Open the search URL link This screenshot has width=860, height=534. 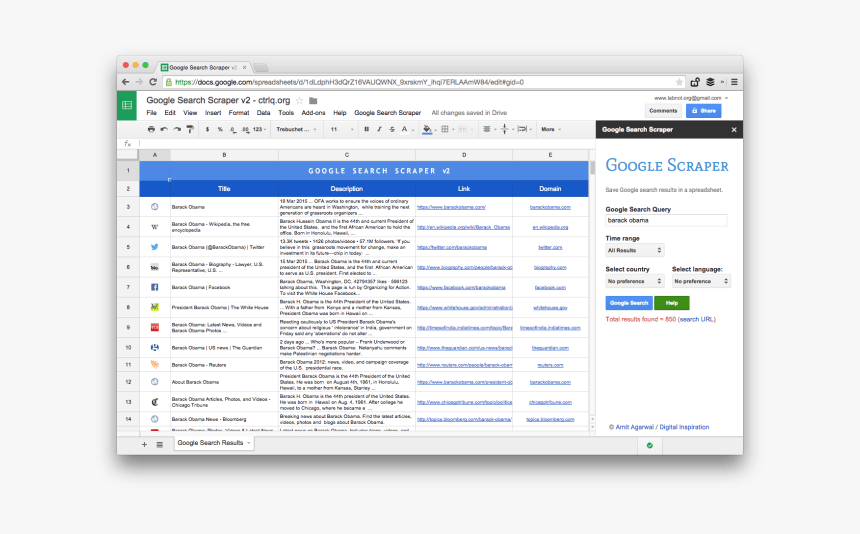pos(697,319)
